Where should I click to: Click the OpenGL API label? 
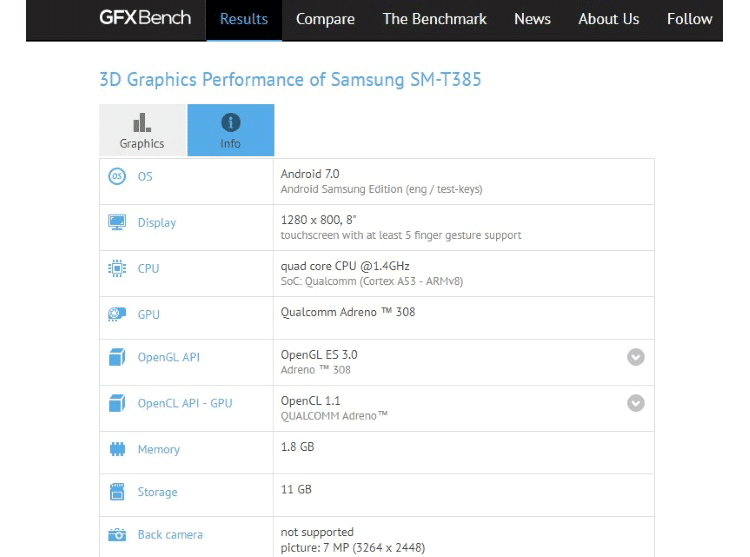pyautogui.click(x=168, y=357)
